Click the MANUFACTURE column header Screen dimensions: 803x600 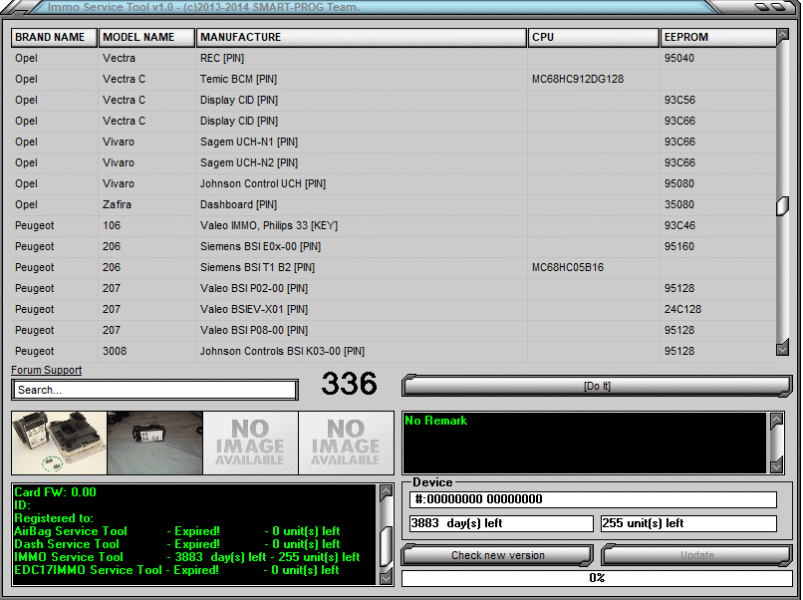point(361,38)
